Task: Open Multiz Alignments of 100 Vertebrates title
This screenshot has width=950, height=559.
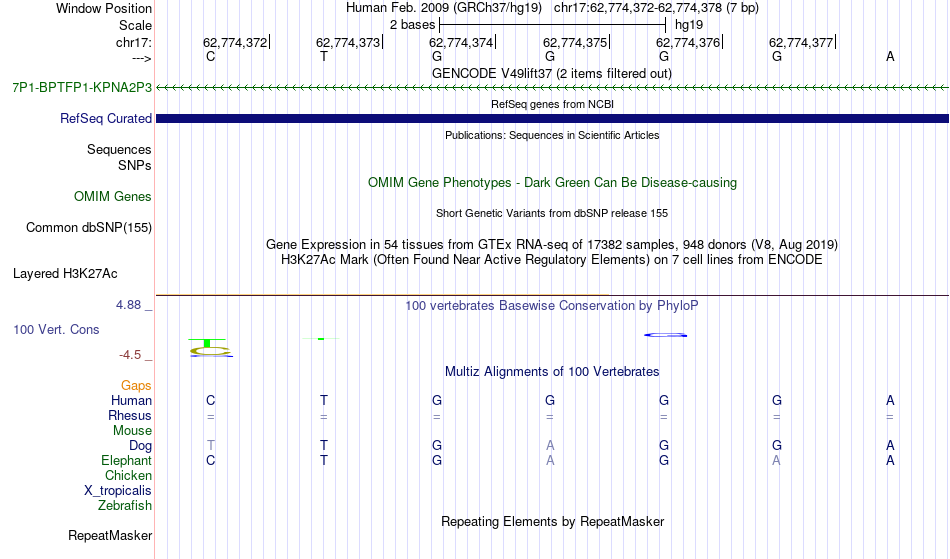Action: point(552,371)
